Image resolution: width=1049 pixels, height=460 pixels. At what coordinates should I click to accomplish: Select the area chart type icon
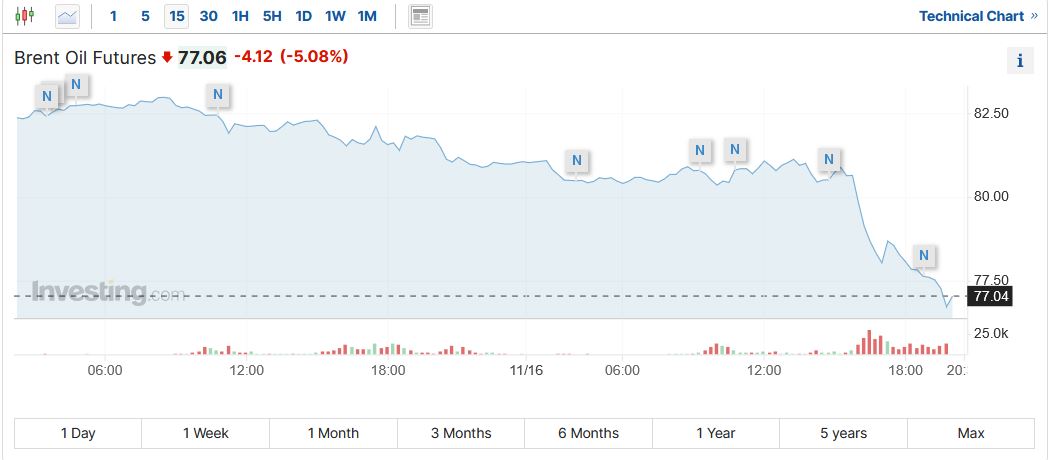tap(67, 16)
